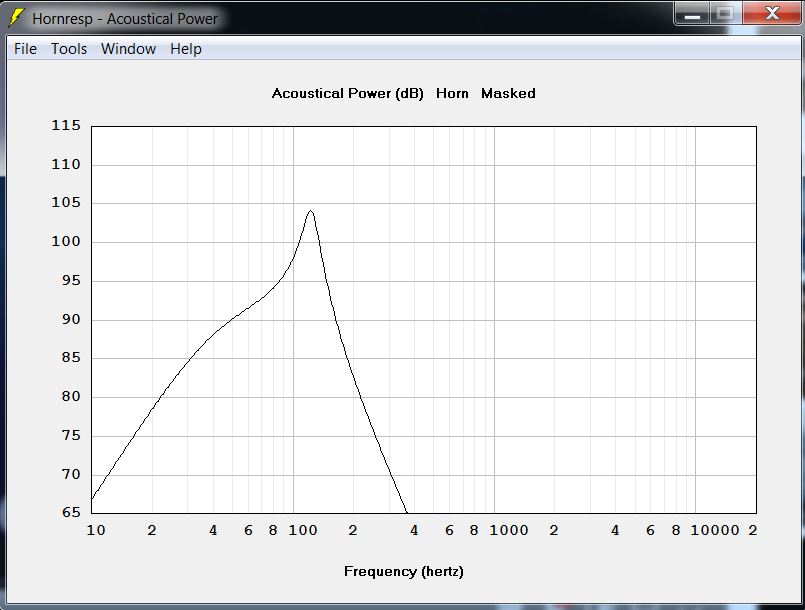Click the 'Masked' label in chart title
The height and width of the screenshot is (610, 805).
coord(508,93)
